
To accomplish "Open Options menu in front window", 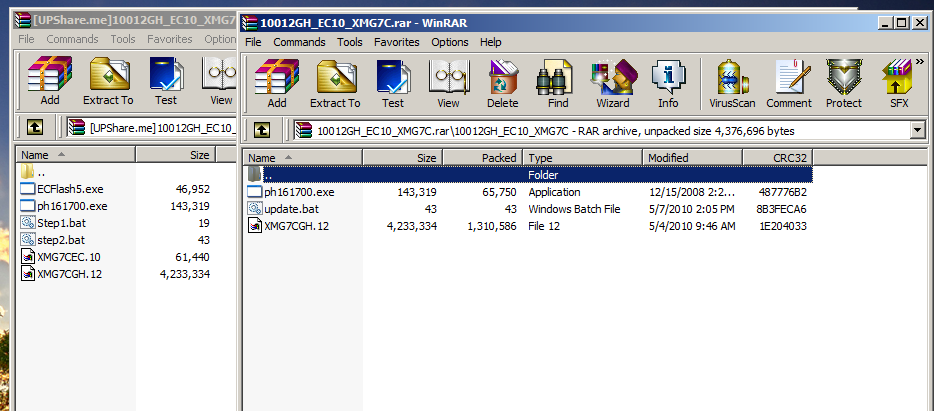I will pos(450,42).
